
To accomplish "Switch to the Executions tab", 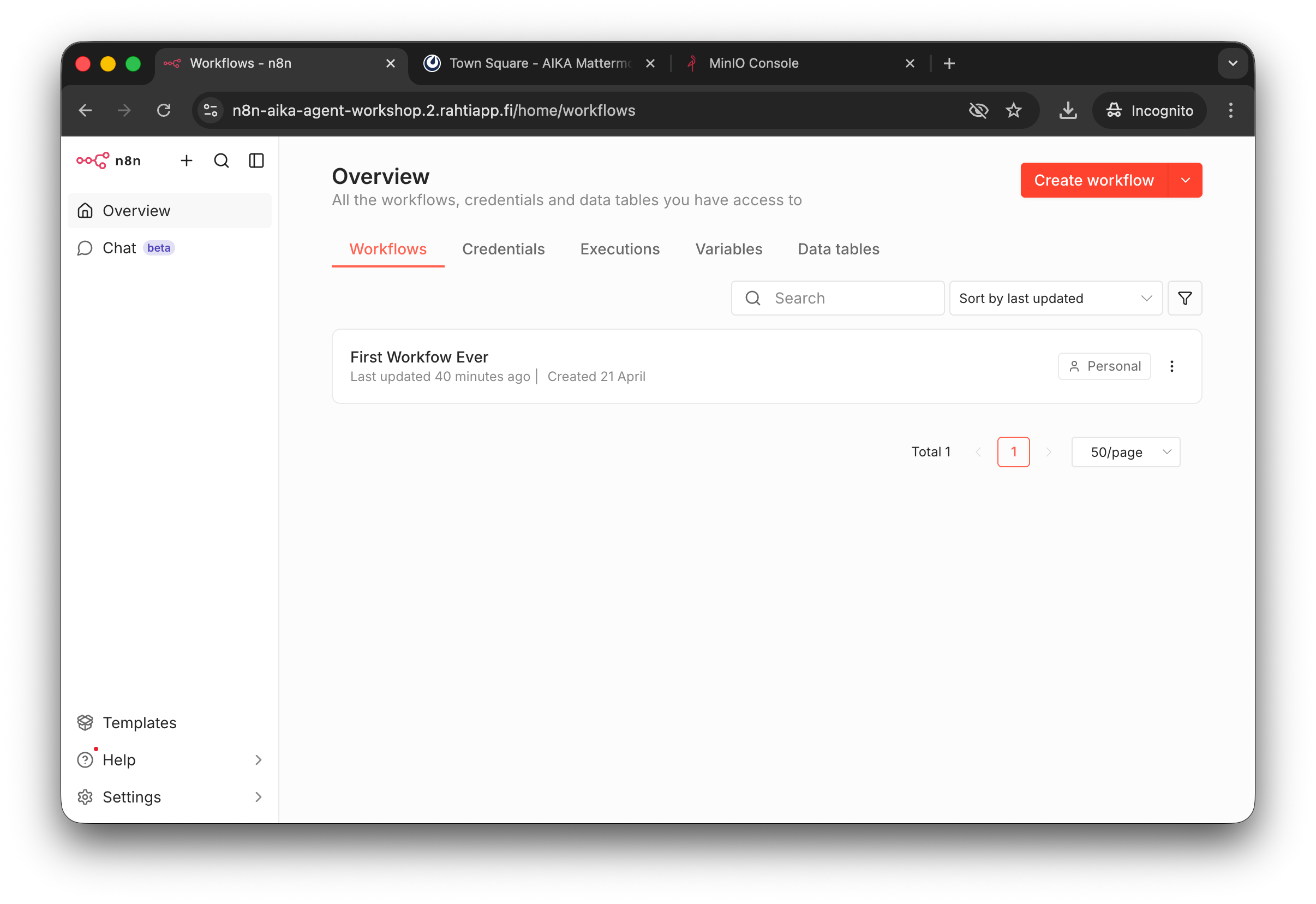I will (619, 249).
